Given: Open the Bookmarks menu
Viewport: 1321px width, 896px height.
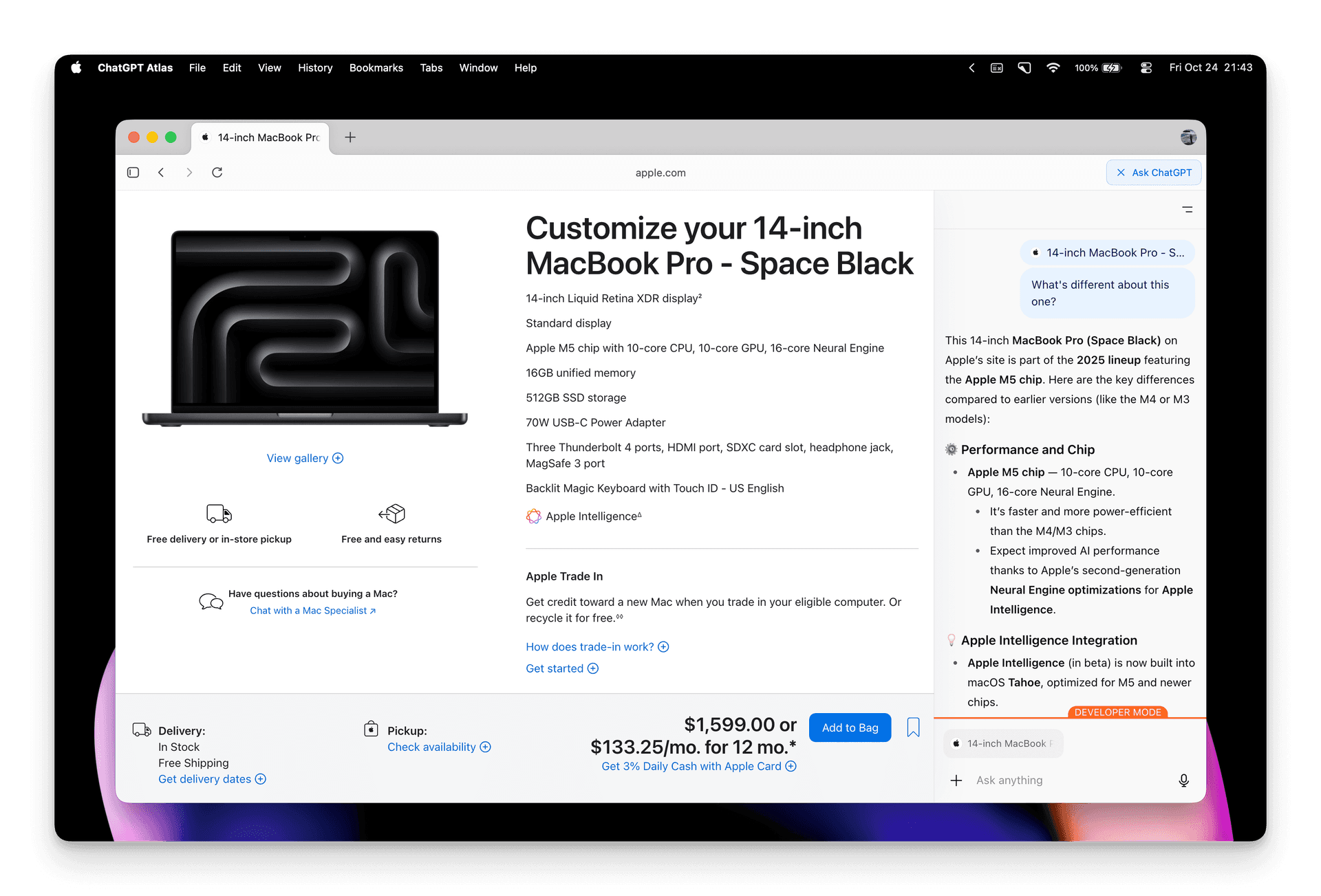Looking at the screenshot, I should pyautogui.click(x=376, y=68).
